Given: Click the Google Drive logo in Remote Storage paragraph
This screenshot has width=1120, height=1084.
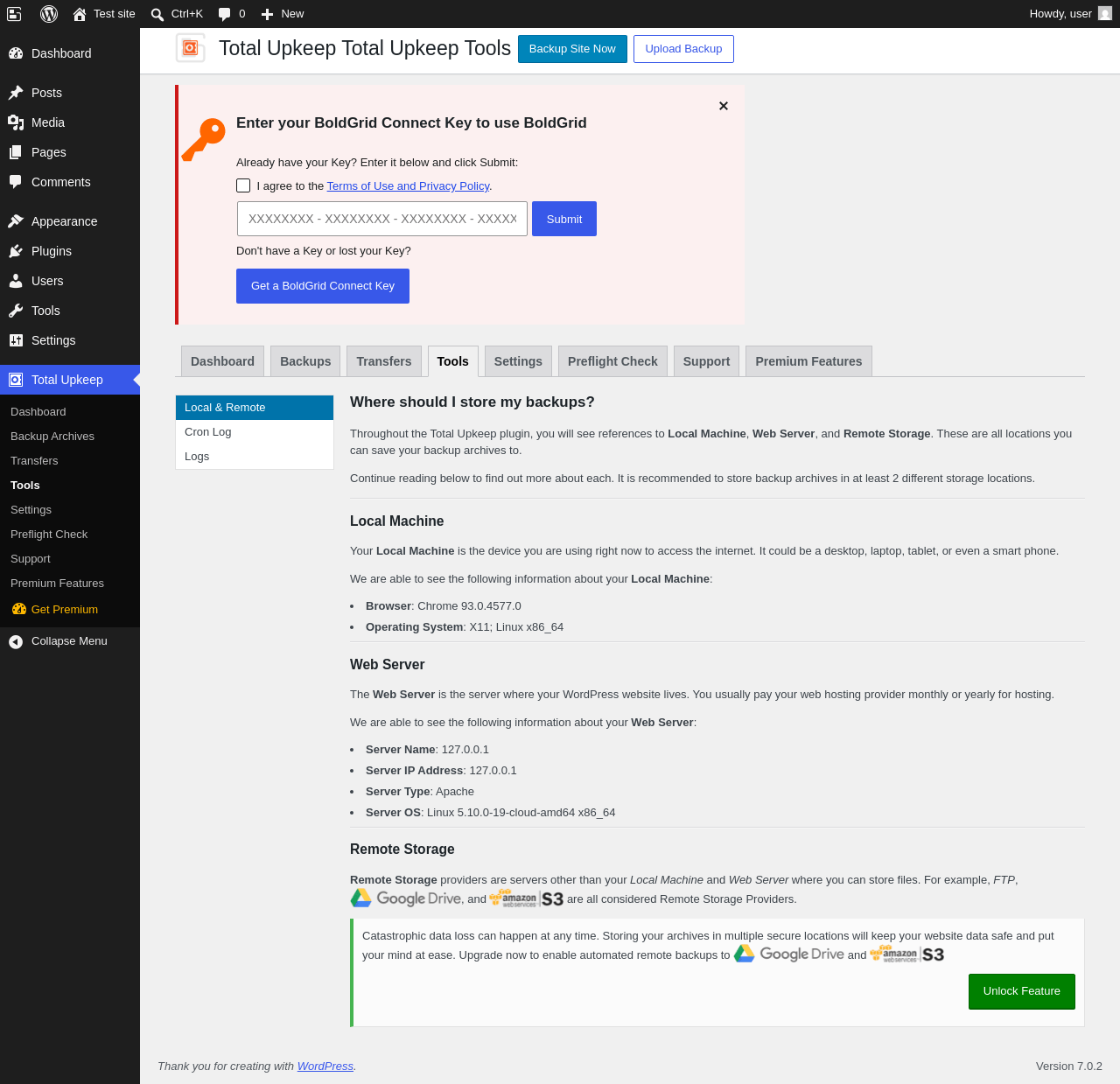Looking at the screenshot, I should pyautogui.click(x=406, y=899).
